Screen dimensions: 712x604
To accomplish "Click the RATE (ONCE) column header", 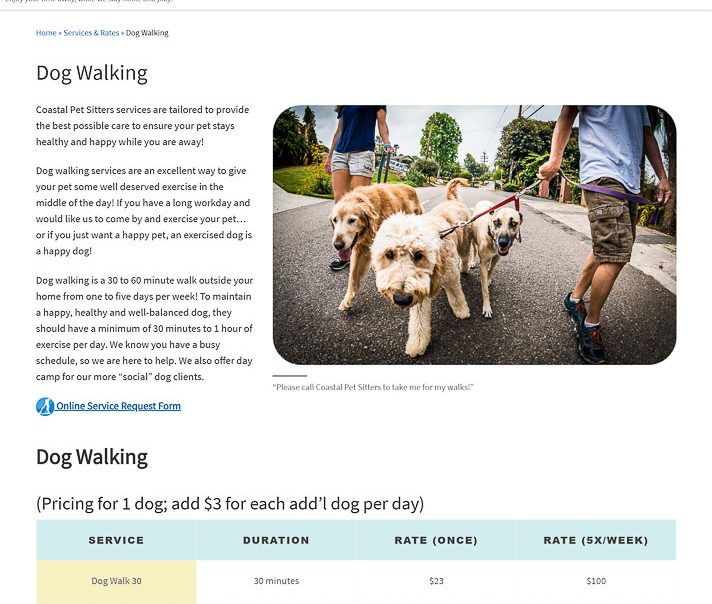I will [x=436, y=540].
